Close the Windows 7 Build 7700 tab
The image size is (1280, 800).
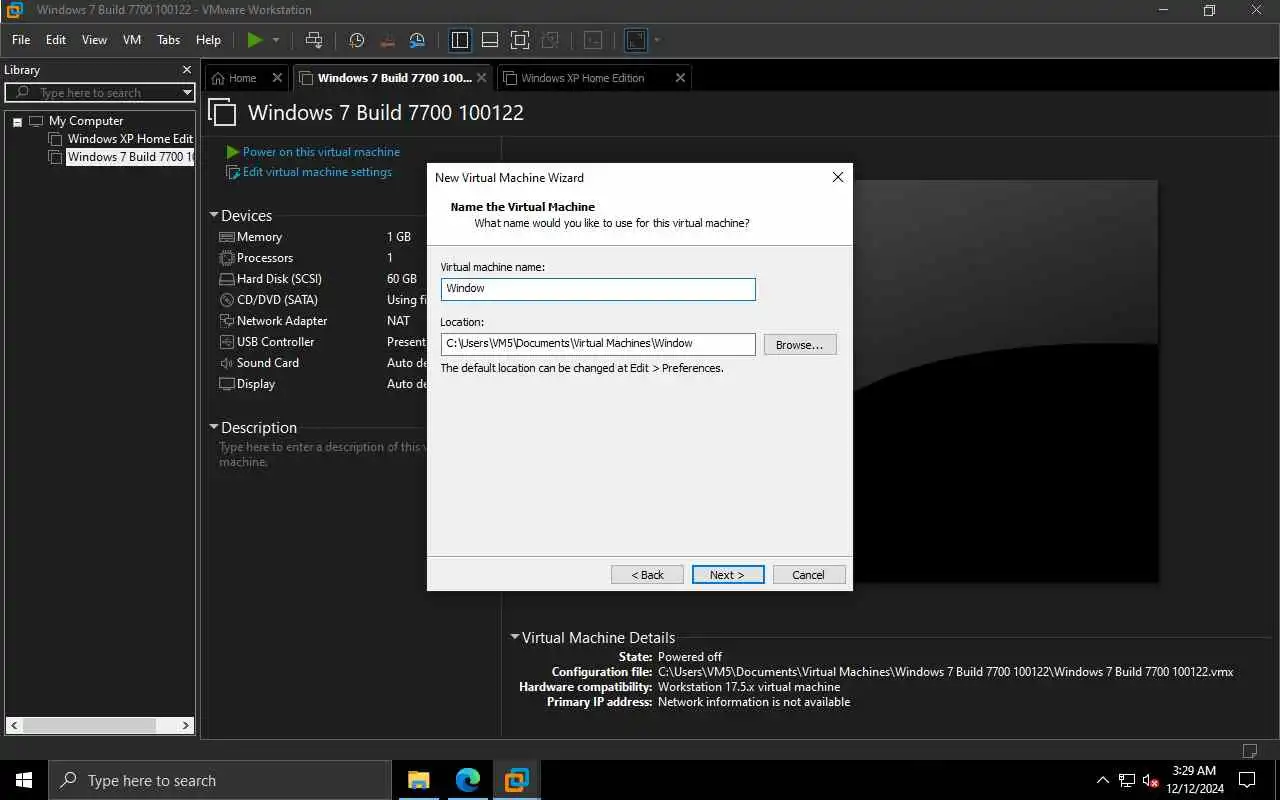coord(482,78)
